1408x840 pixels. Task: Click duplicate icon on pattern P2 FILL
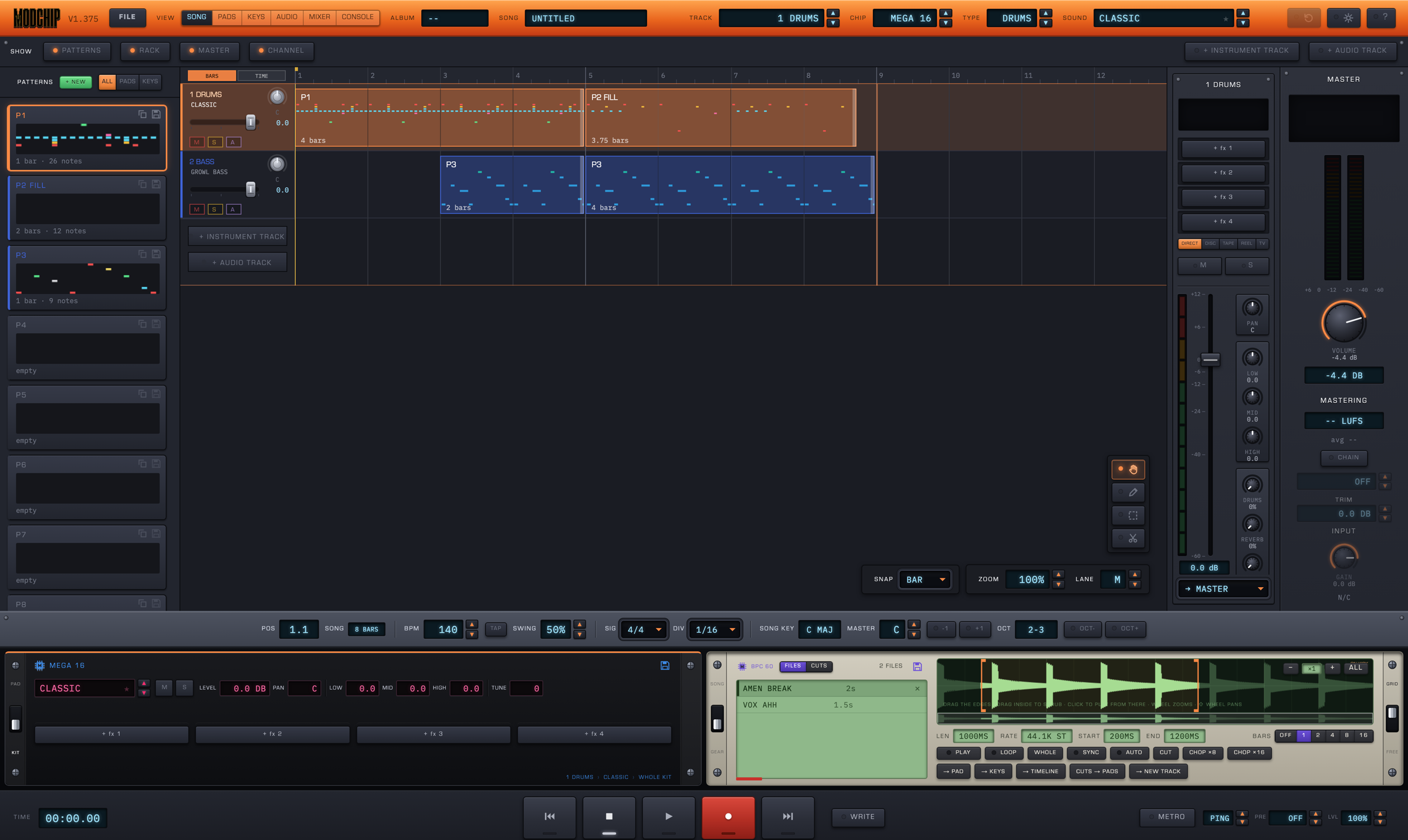[142, 184]
